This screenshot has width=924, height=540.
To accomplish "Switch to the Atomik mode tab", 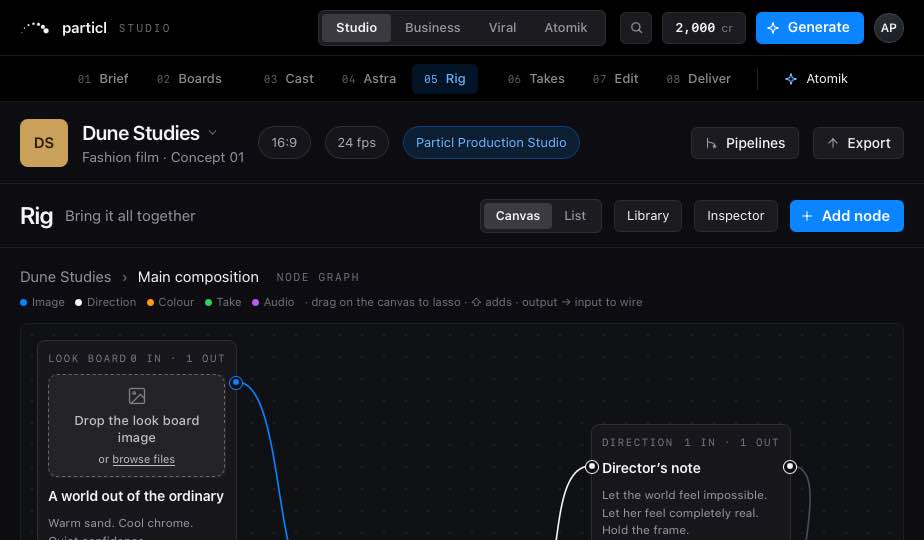I will tap(566, 28).
